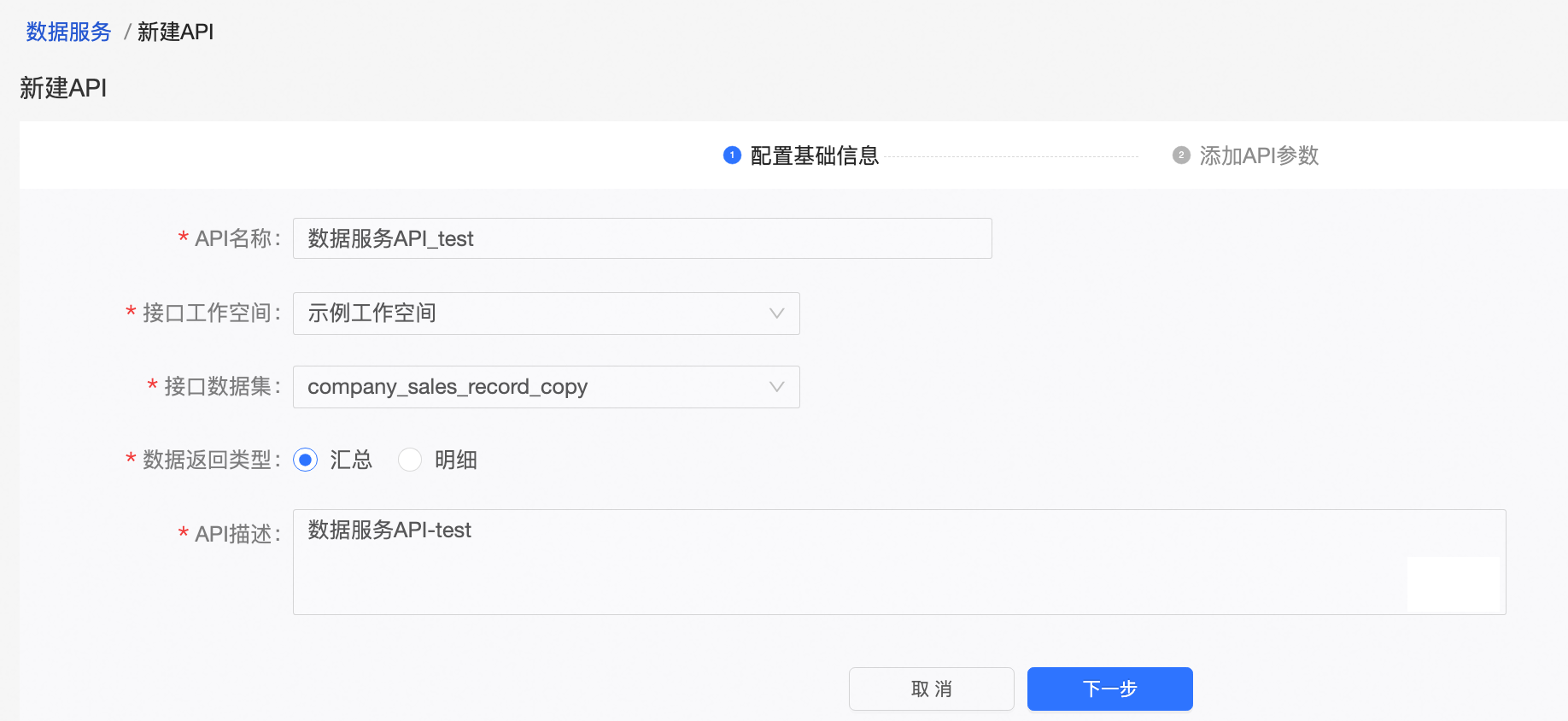Click the step 1 number icon
The height and width of the screenshot is (721, 1568).
point(732,155)
